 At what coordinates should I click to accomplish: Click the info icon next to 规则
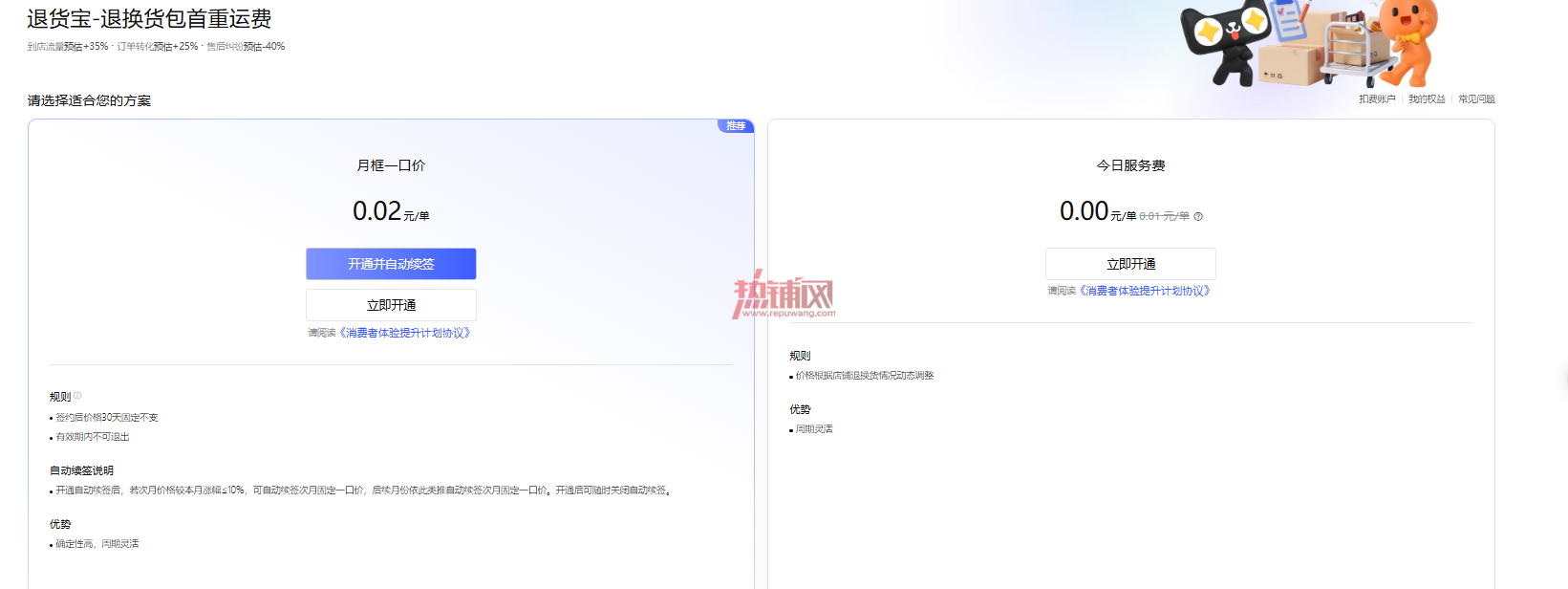[x=77, y=396]
